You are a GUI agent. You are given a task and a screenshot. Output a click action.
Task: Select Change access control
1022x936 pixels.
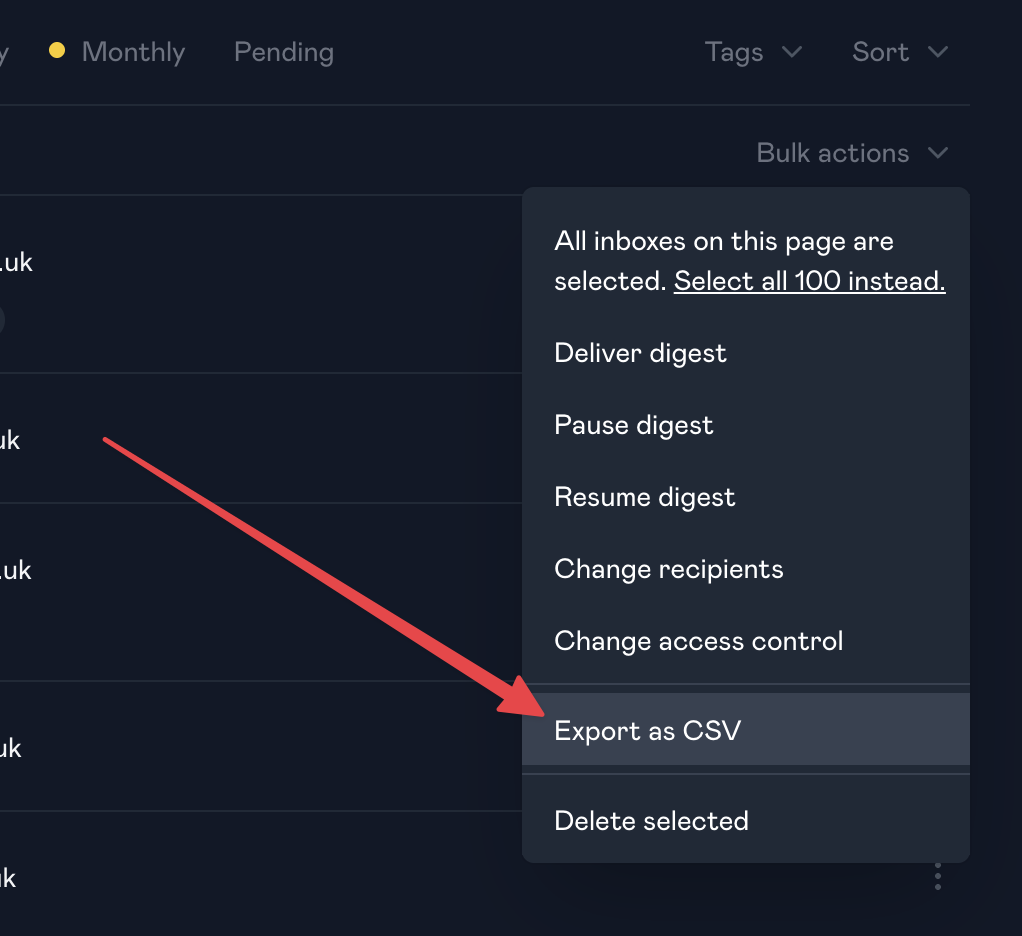click(698, 641)
